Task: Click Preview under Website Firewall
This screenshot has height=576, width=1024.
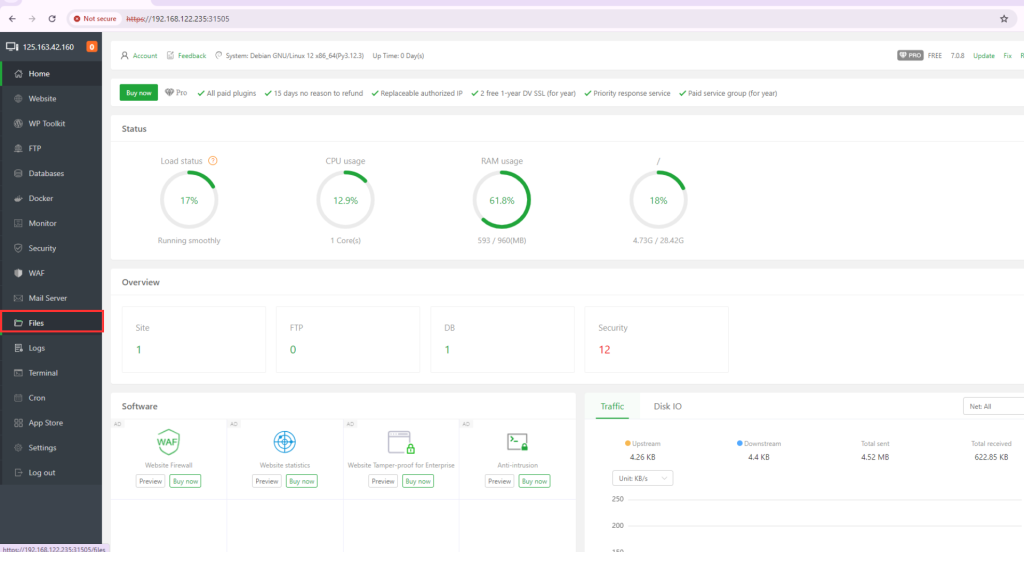Action: (151, 481)
